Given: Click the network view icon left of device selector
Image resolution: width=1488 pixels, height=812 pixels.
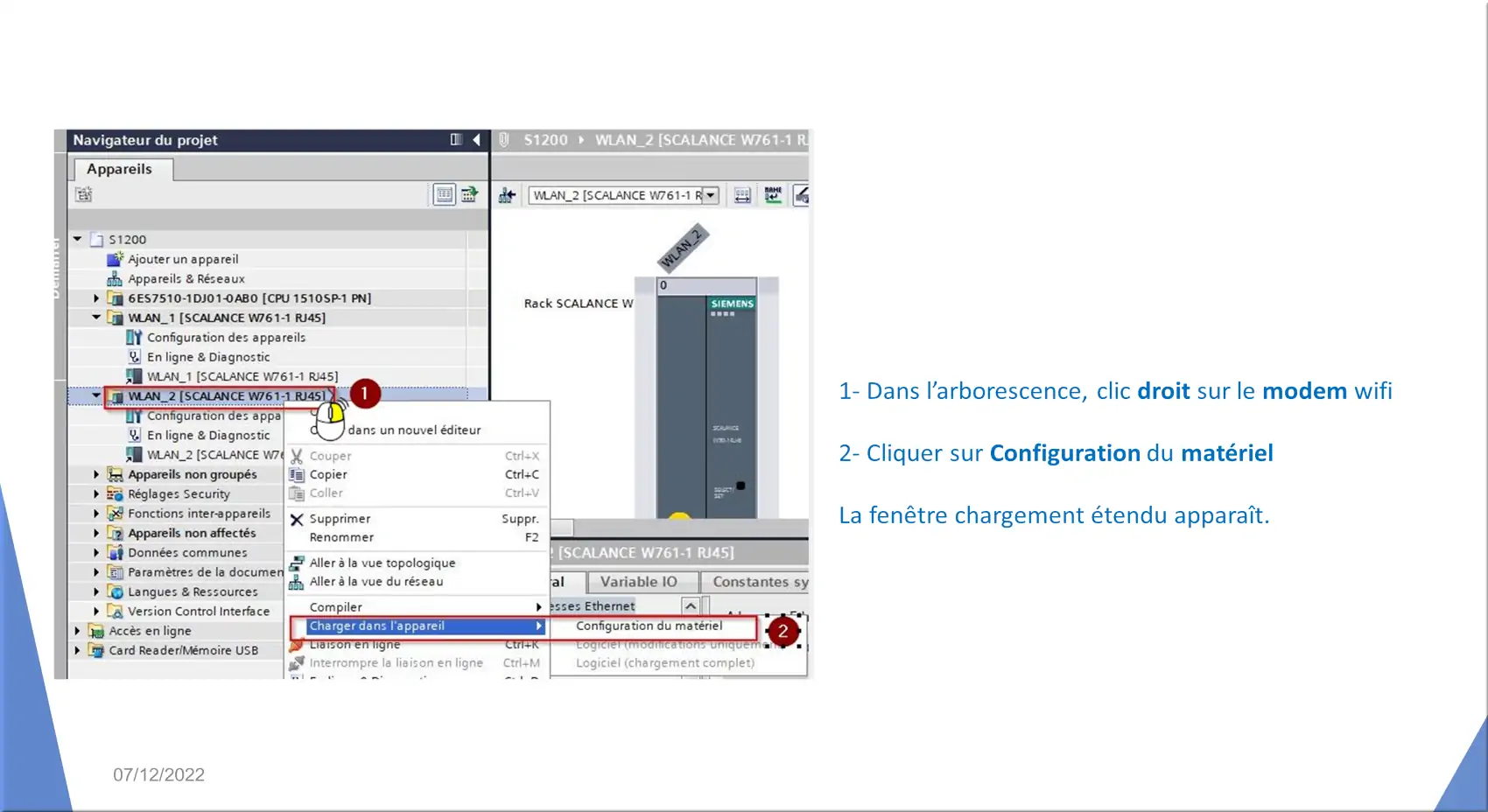Looking at the screenshot, I should pyautogui.click(x=507, y=195).
